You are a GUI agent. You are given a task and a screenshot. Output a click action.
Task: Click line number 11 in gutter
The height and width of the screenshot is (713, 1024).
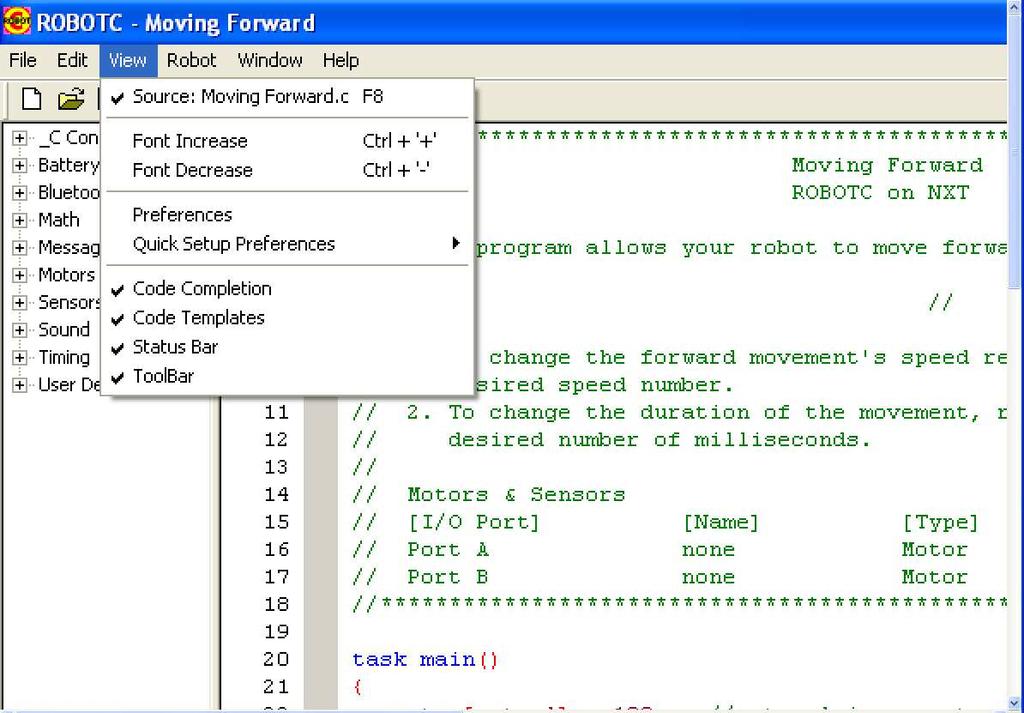276,413
